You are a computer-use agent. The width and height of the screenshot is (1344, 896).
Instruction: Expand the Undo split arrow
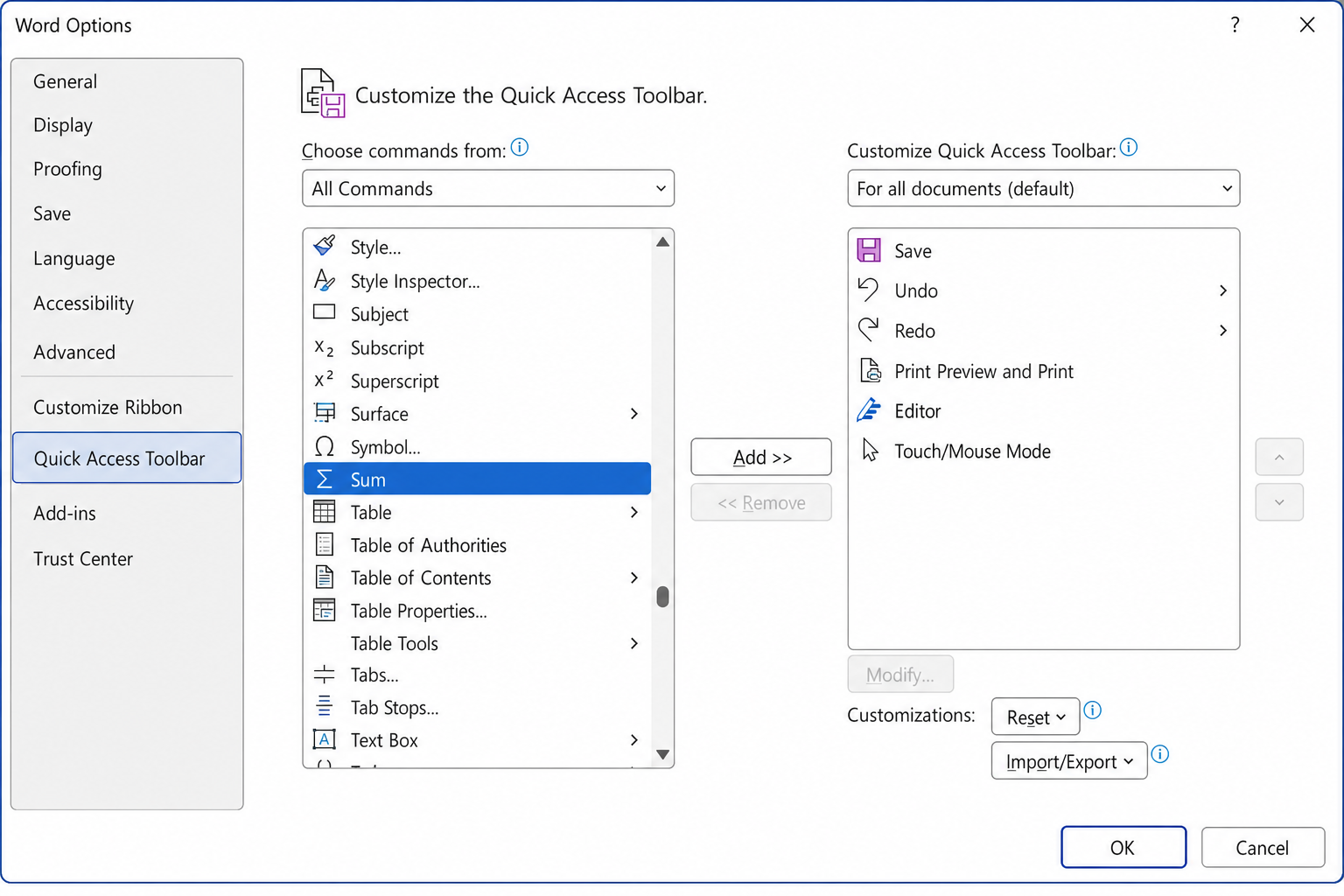click(1223, 290)
